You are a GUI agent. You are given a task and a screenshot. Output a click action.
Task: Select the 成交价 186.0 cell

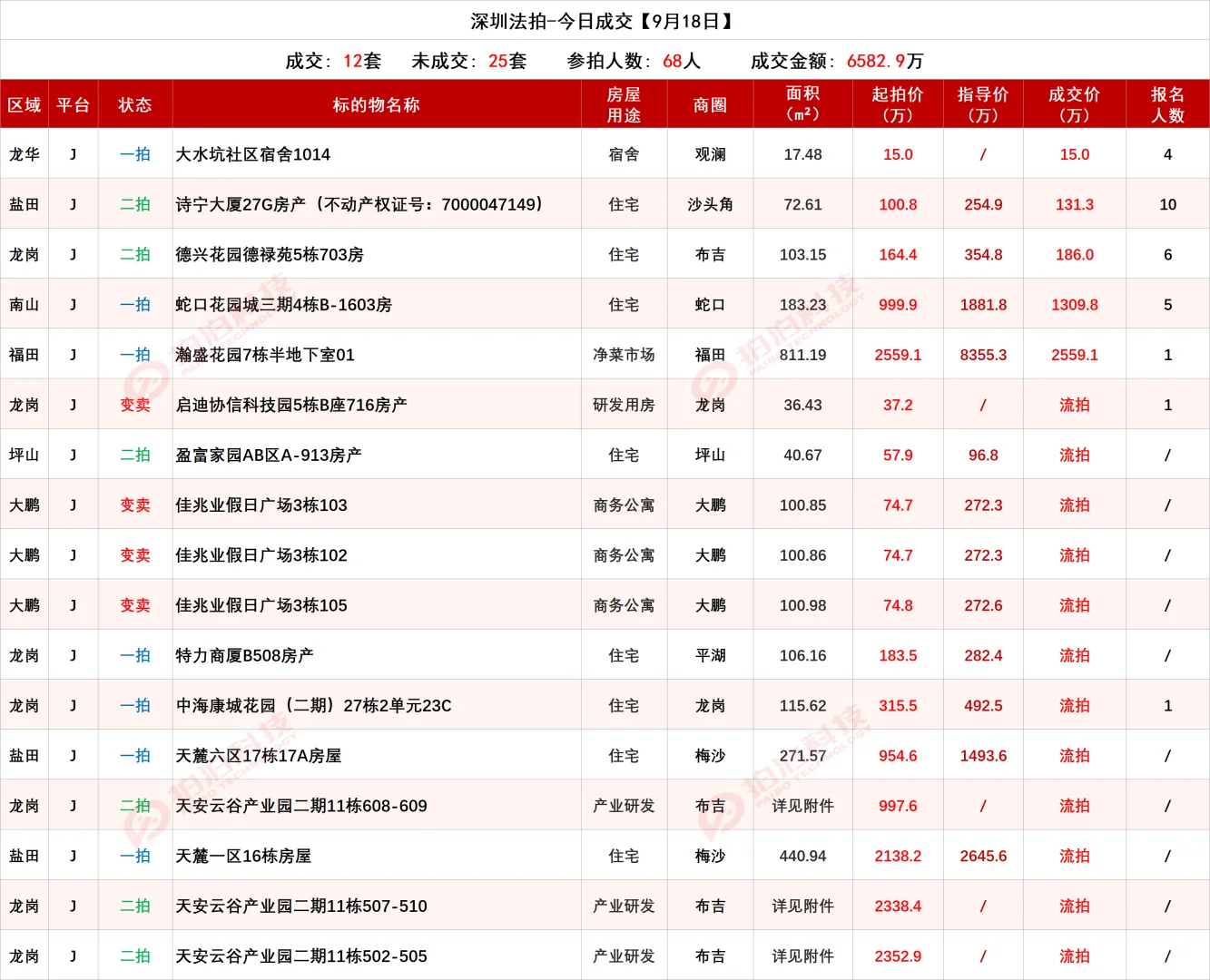(1075, 254)
